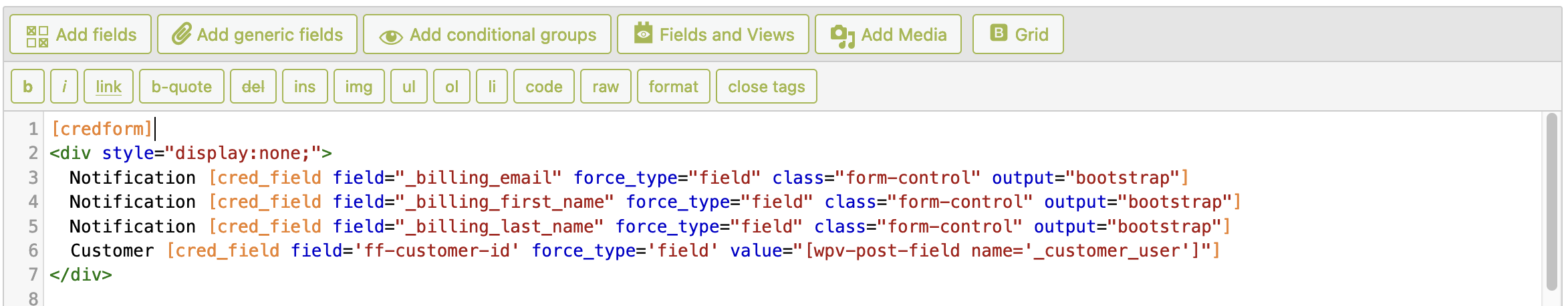Apply italic with the i button
The width and height of the screenshot is (1568, 306).
(64, 87)
